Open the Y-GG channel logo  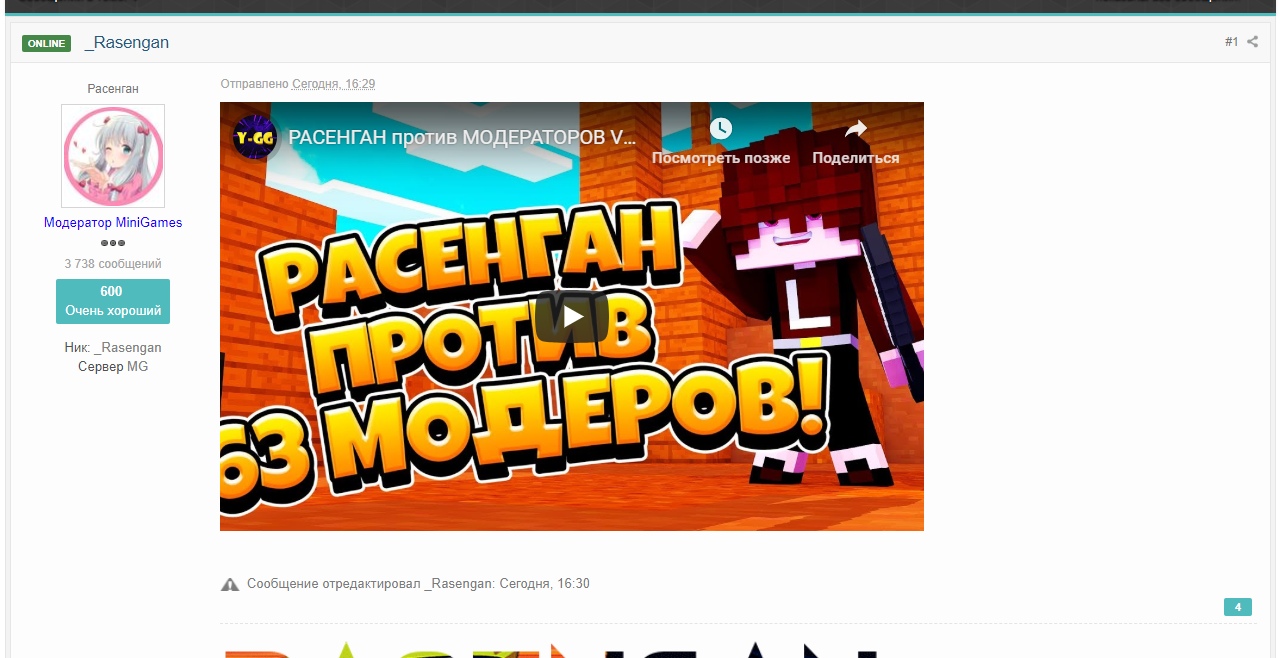(254, 137)
